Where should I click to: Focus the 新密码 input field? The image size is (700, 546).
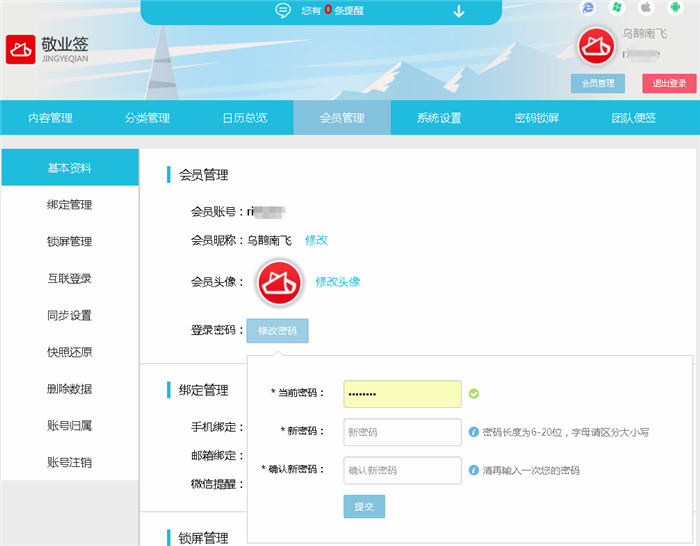[x=401, y=432]
